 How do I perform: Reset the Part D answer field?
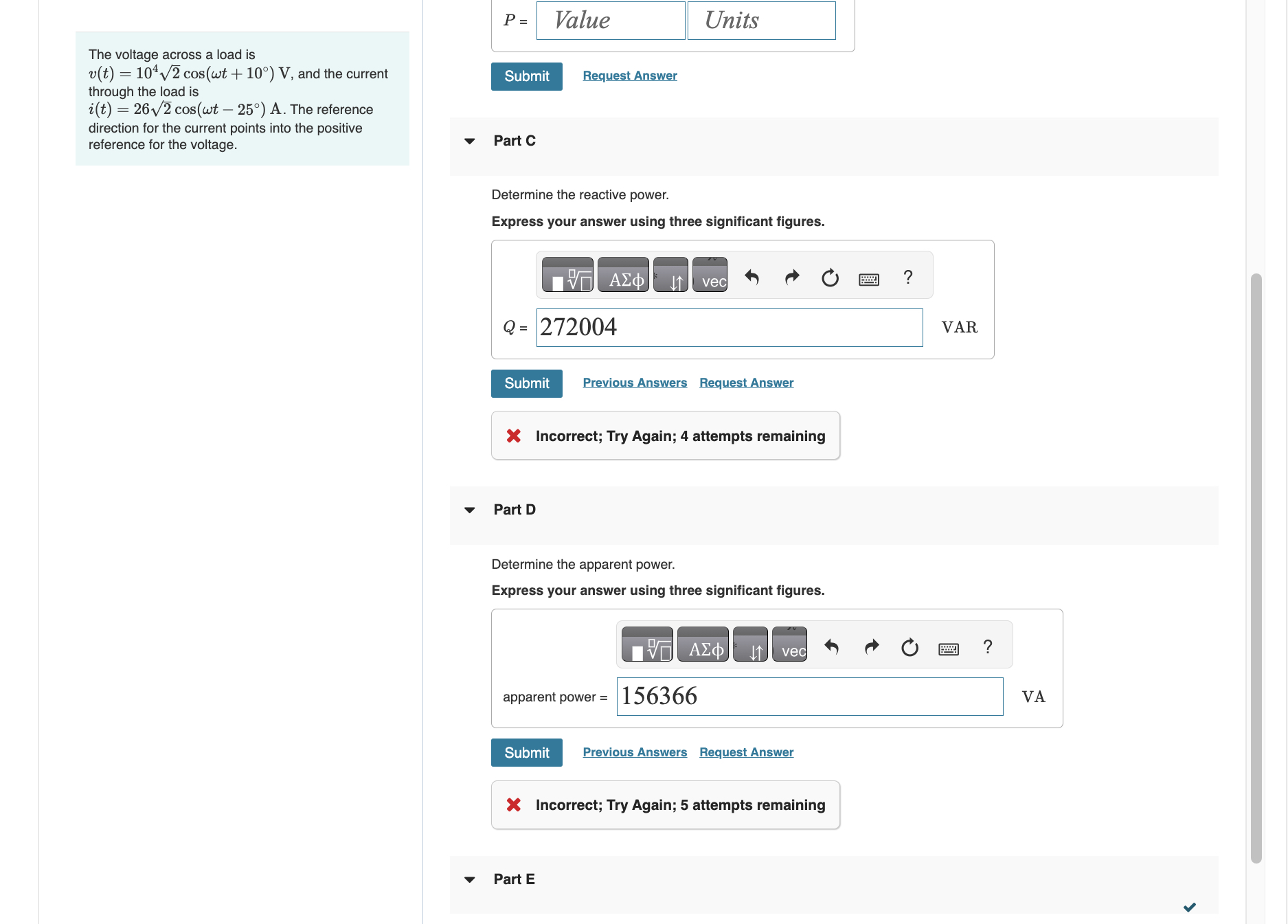click(910, 647)
